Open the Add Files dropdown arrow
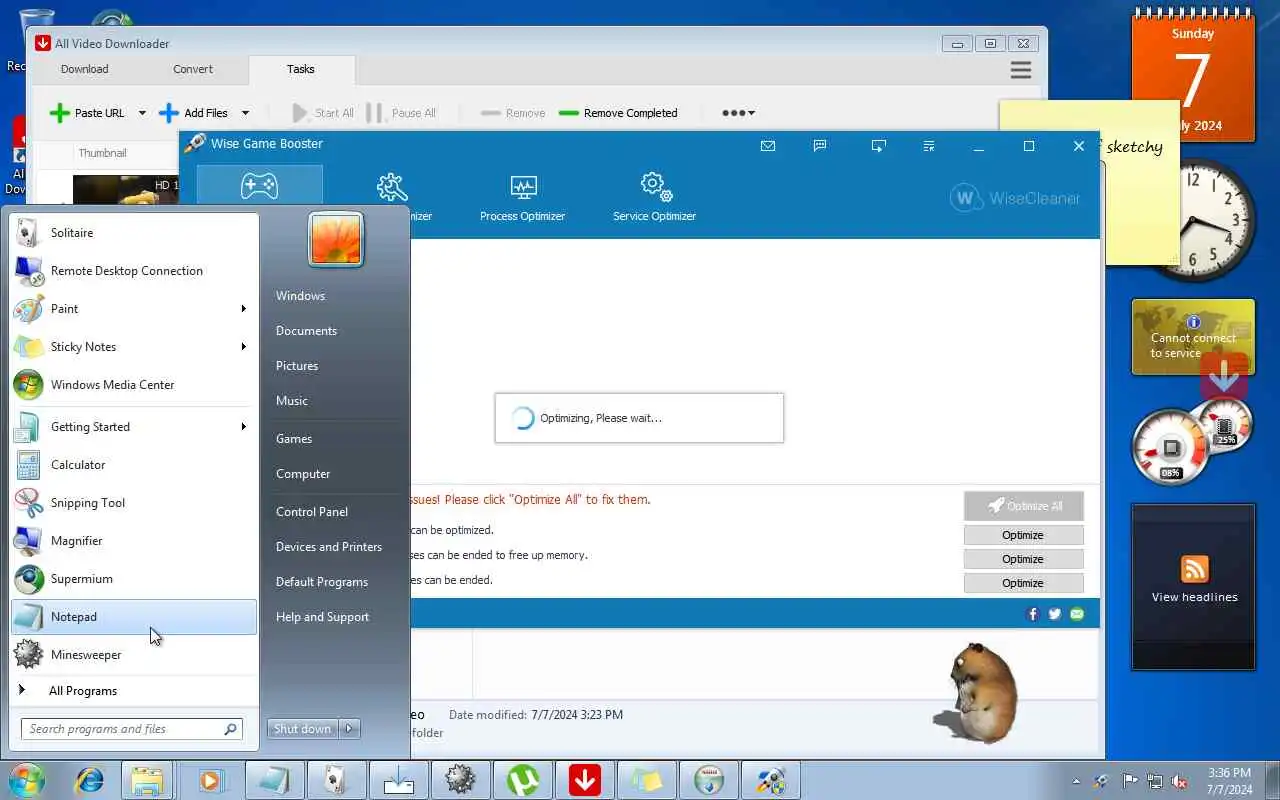Image resolution: width=1280 pixels, height=800 pixels. click(x=245, y=113)
